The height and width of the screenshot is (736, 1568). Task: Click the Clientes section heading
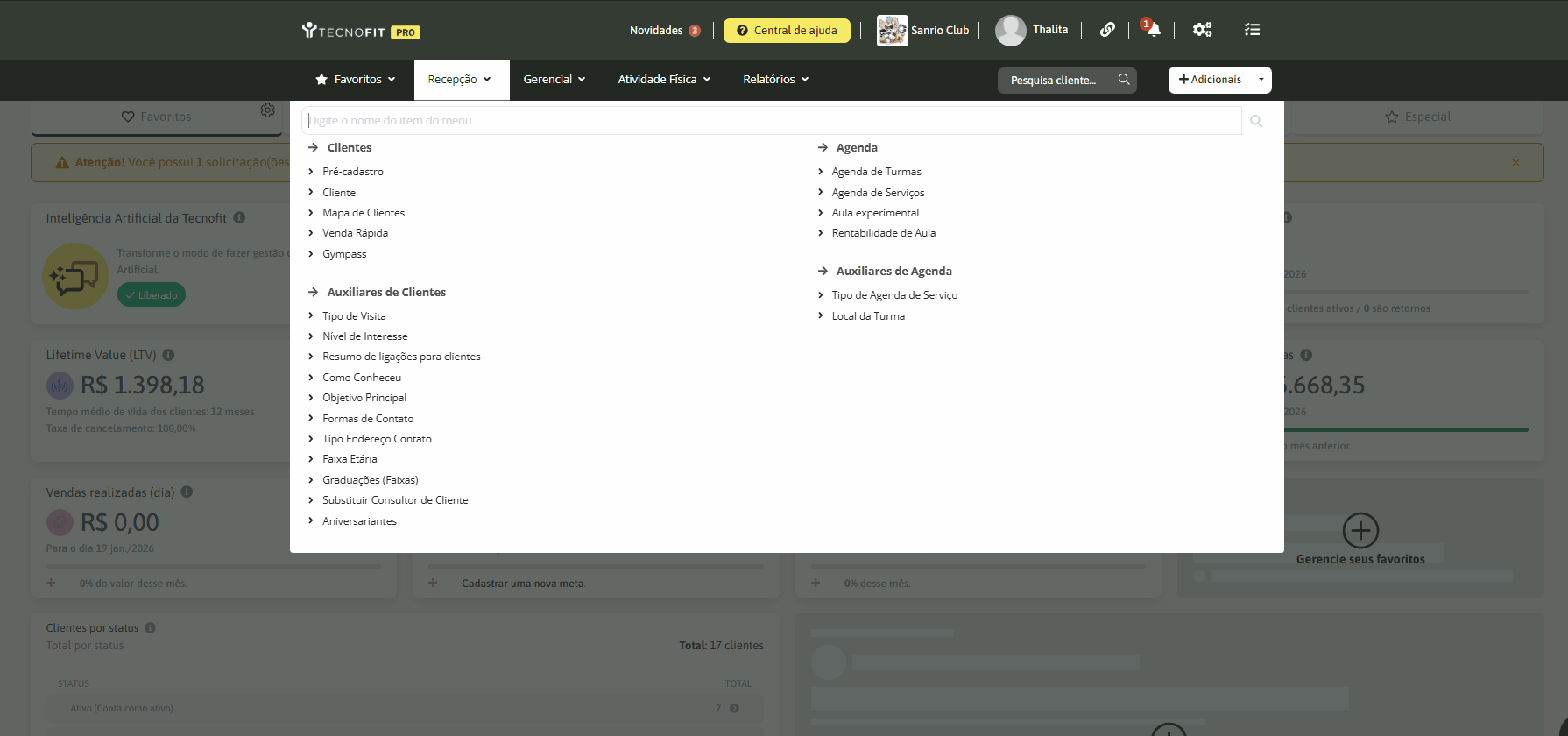[x=350, y=148]
